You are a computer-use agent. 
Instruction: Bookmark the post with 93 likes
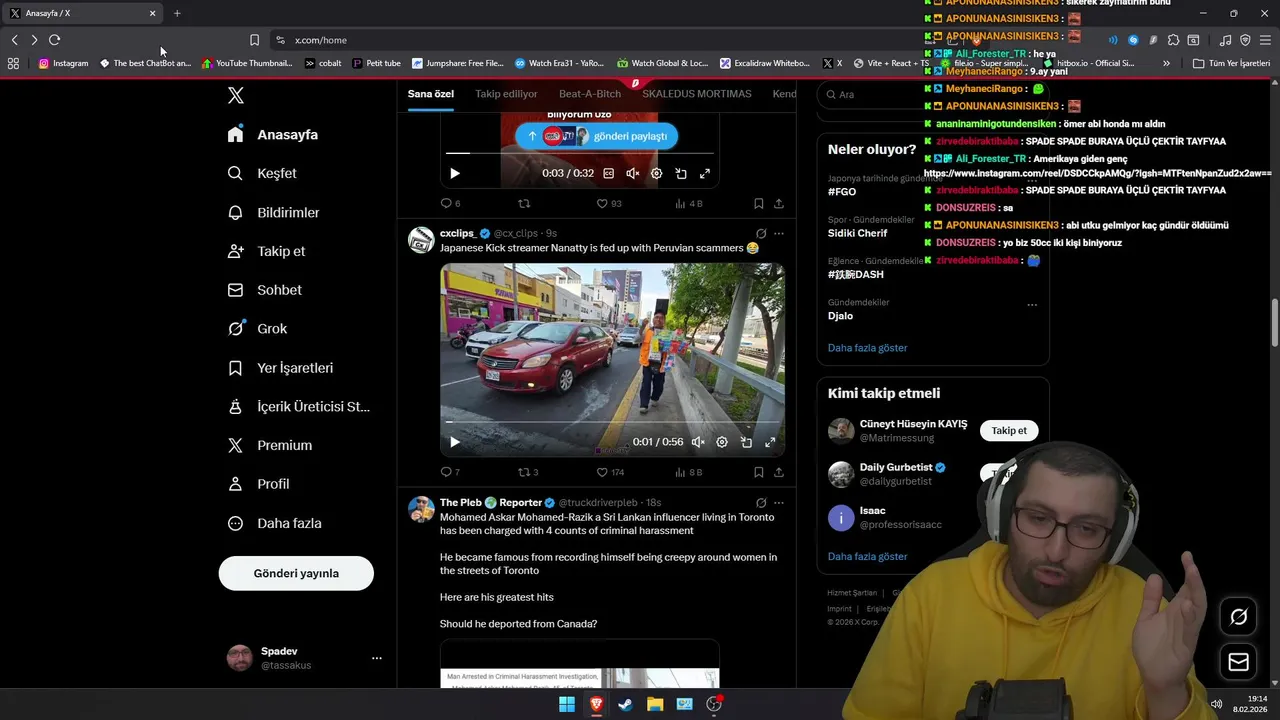click(759, 203)
